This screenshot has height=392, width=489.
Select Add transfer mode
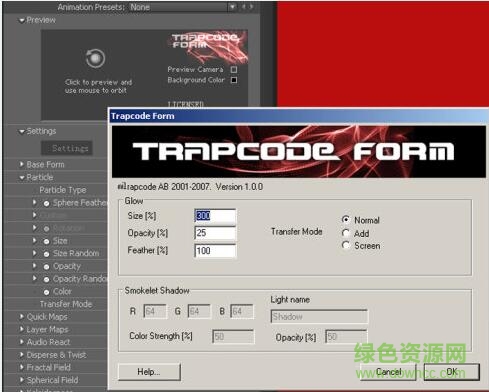click(x=346, y=233)
